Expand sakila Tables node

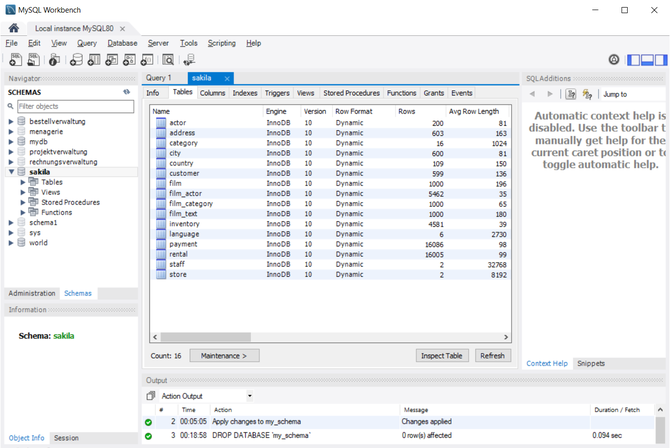23,182
